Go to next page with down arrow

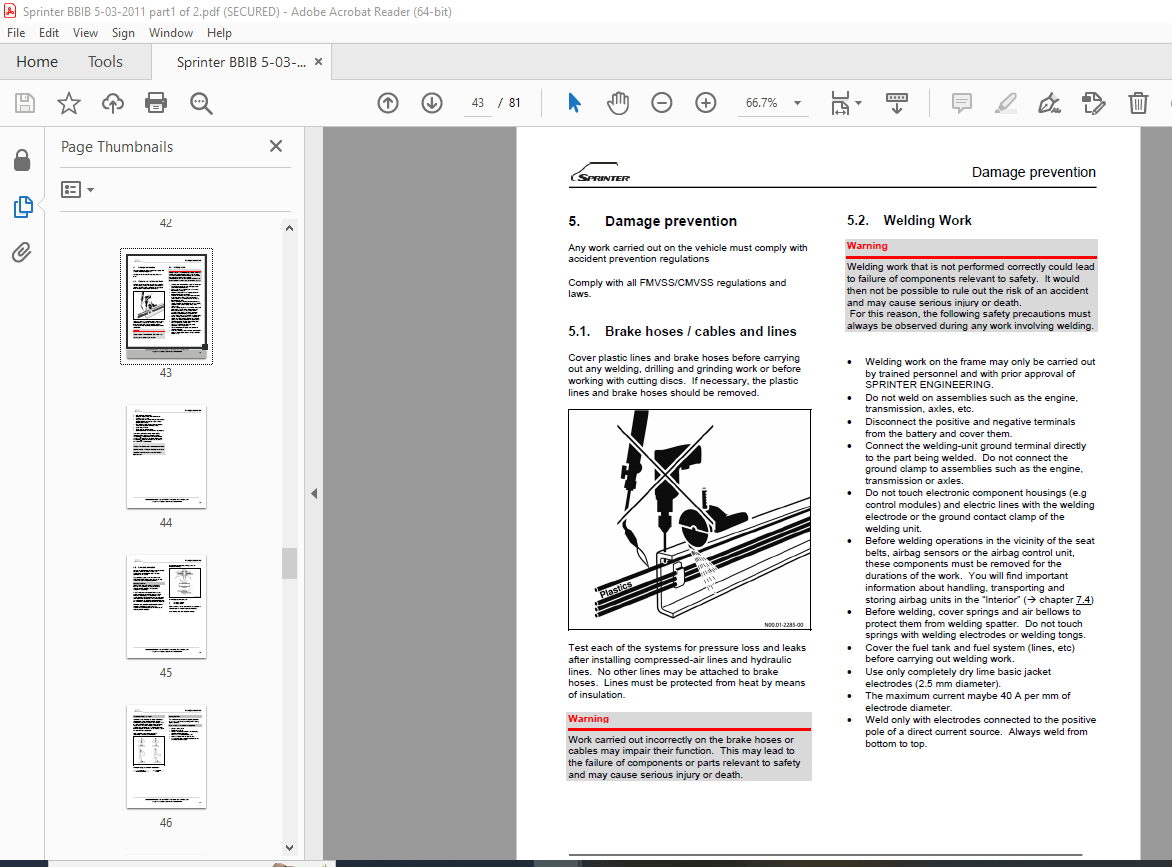coord(431,102)
